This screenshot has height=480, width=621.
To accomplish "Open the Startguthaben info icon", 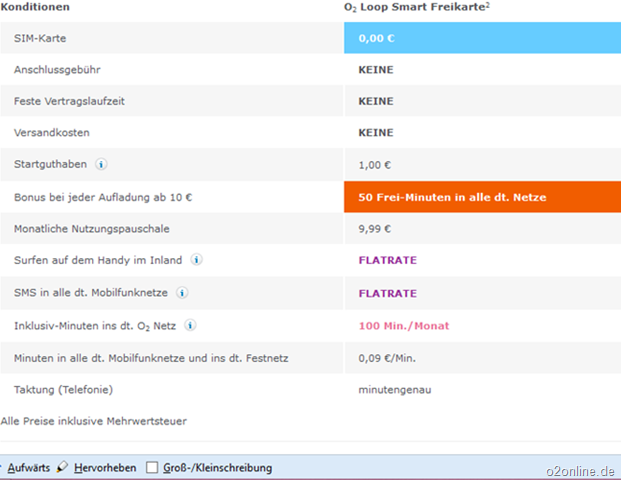I will (x=101, y=164).
